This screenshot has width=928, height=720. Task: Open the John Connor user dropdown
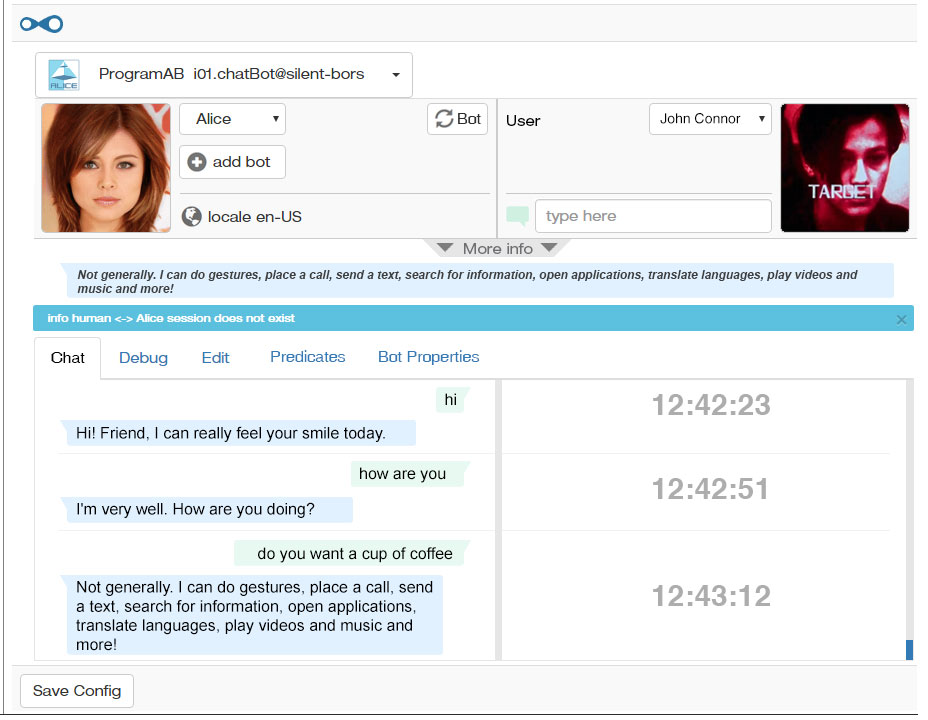point(710,119)
